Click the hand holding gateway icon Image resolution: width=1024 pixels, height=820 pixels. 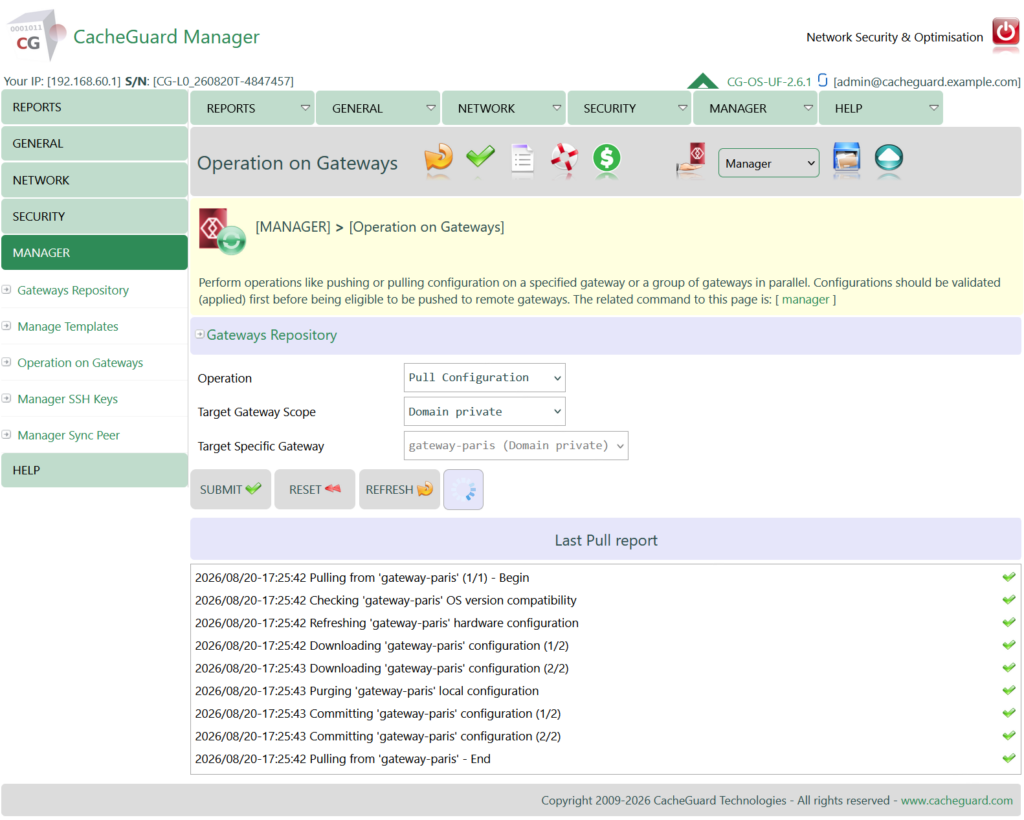[x=692, y=159]
